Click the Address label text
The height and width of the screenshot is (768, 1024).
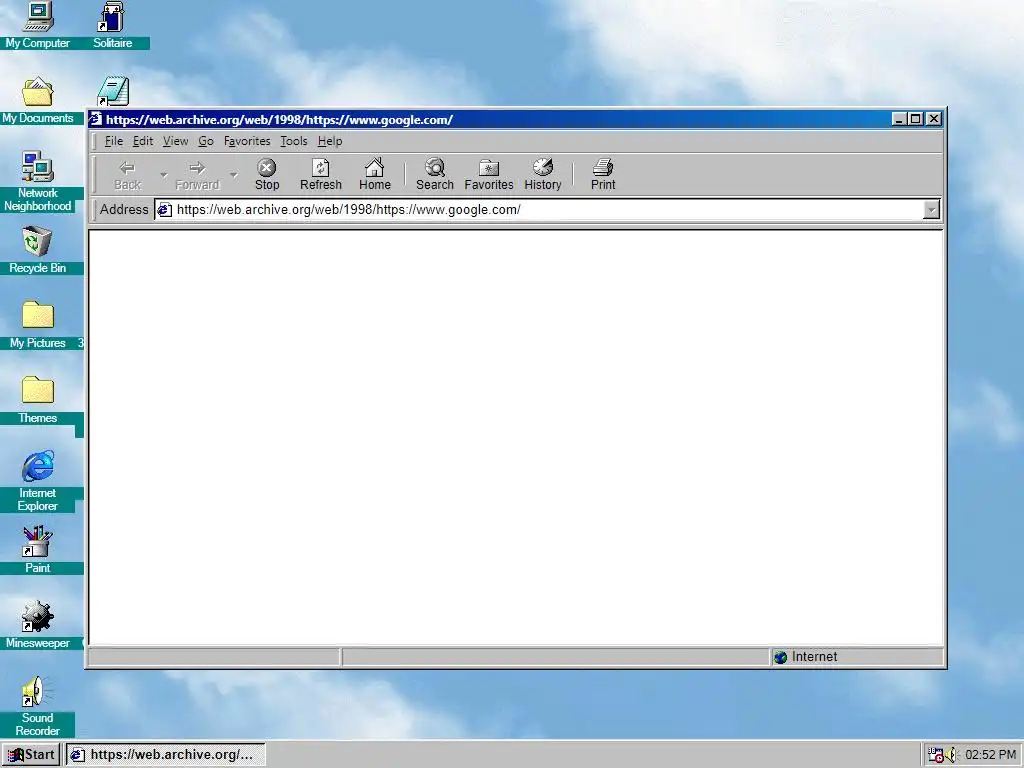124,210
